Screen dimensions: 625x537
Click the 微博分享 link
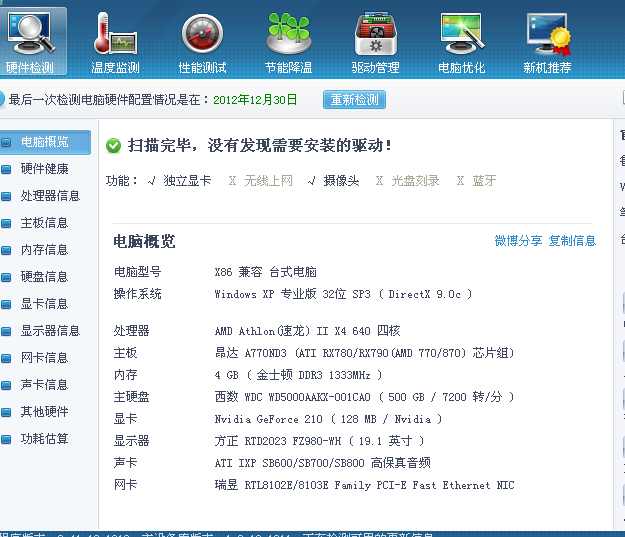coord(518,241)
